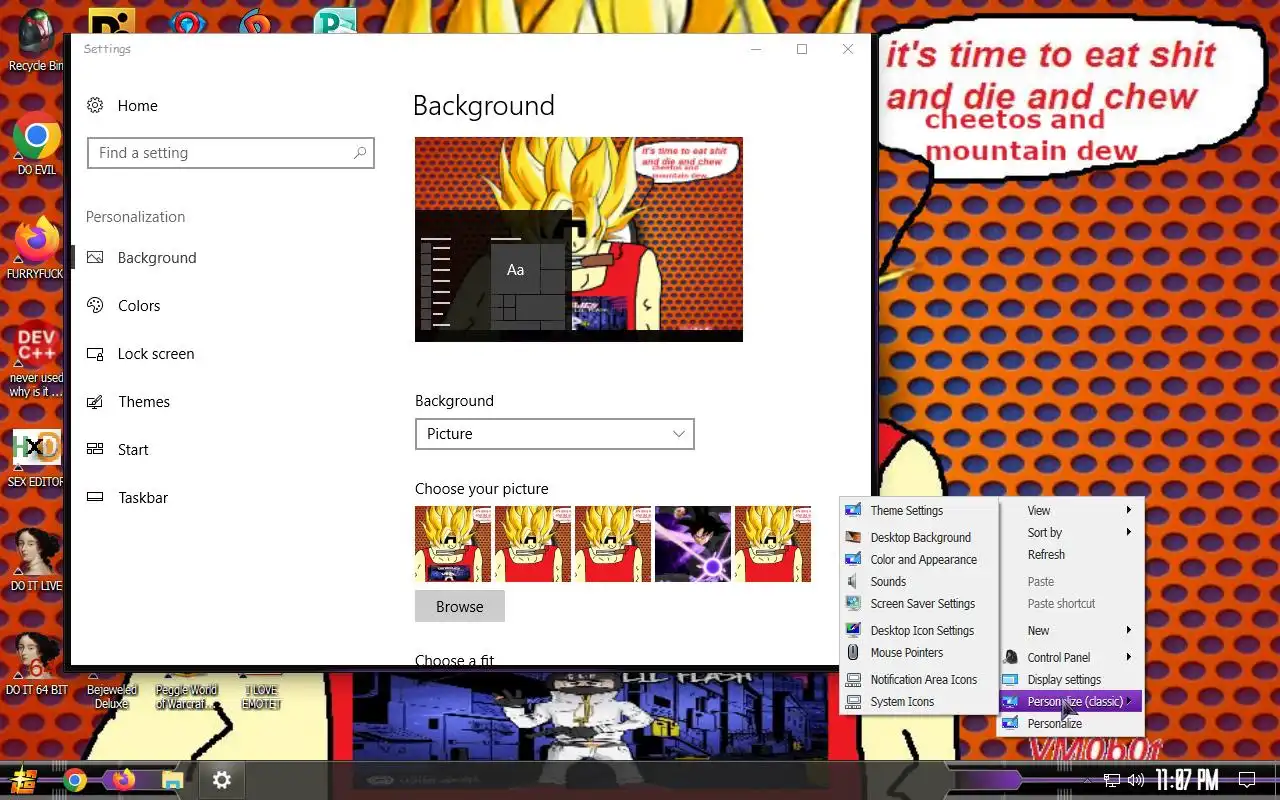Image resolution: width=1280 pixels, height=800 pixels.
Task: Choose Refresh from the context menu
Action: pyautogui.click(x=1070, y=555)
